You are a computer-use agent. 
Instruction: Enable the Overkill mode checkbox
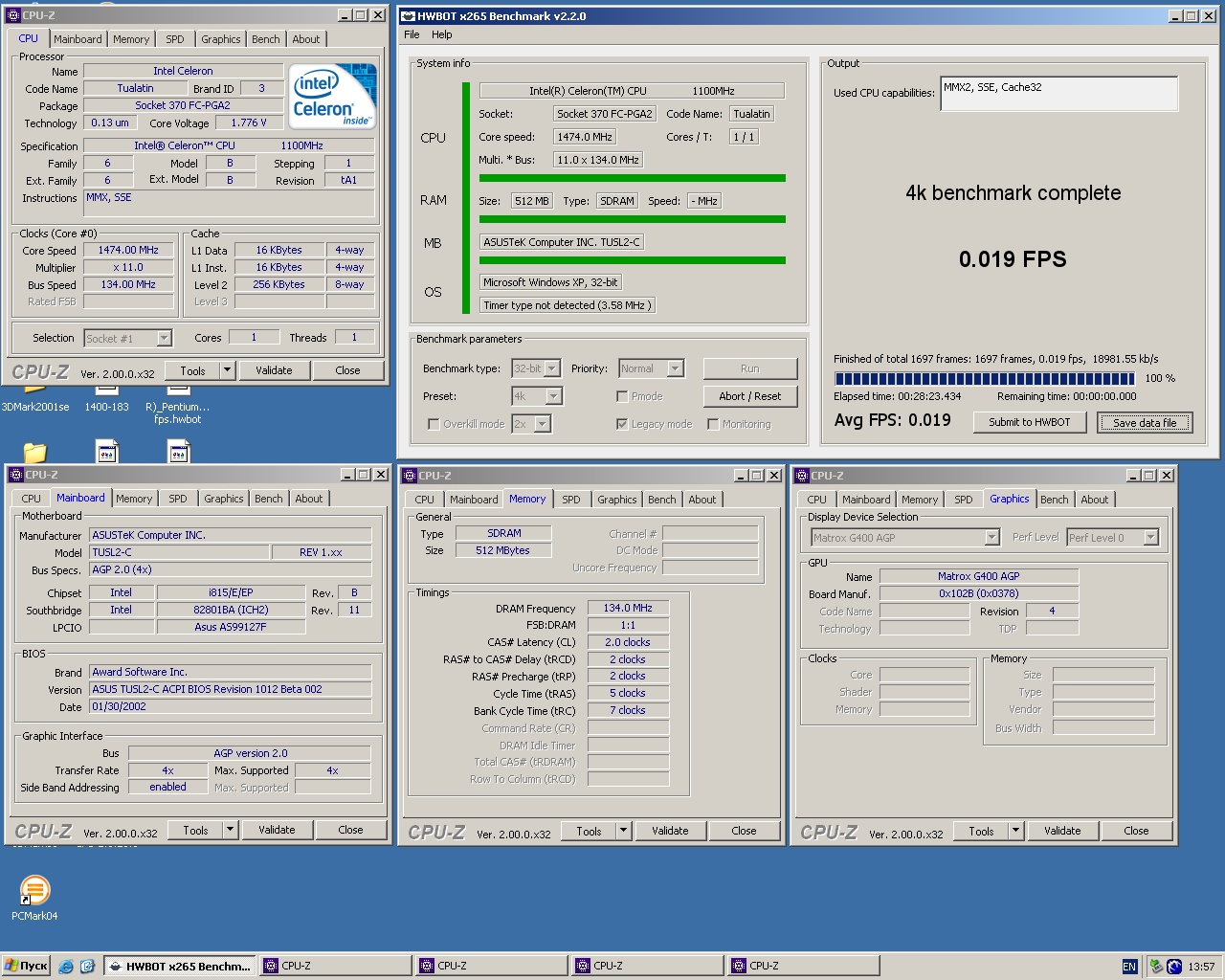(x=434, y=424)
